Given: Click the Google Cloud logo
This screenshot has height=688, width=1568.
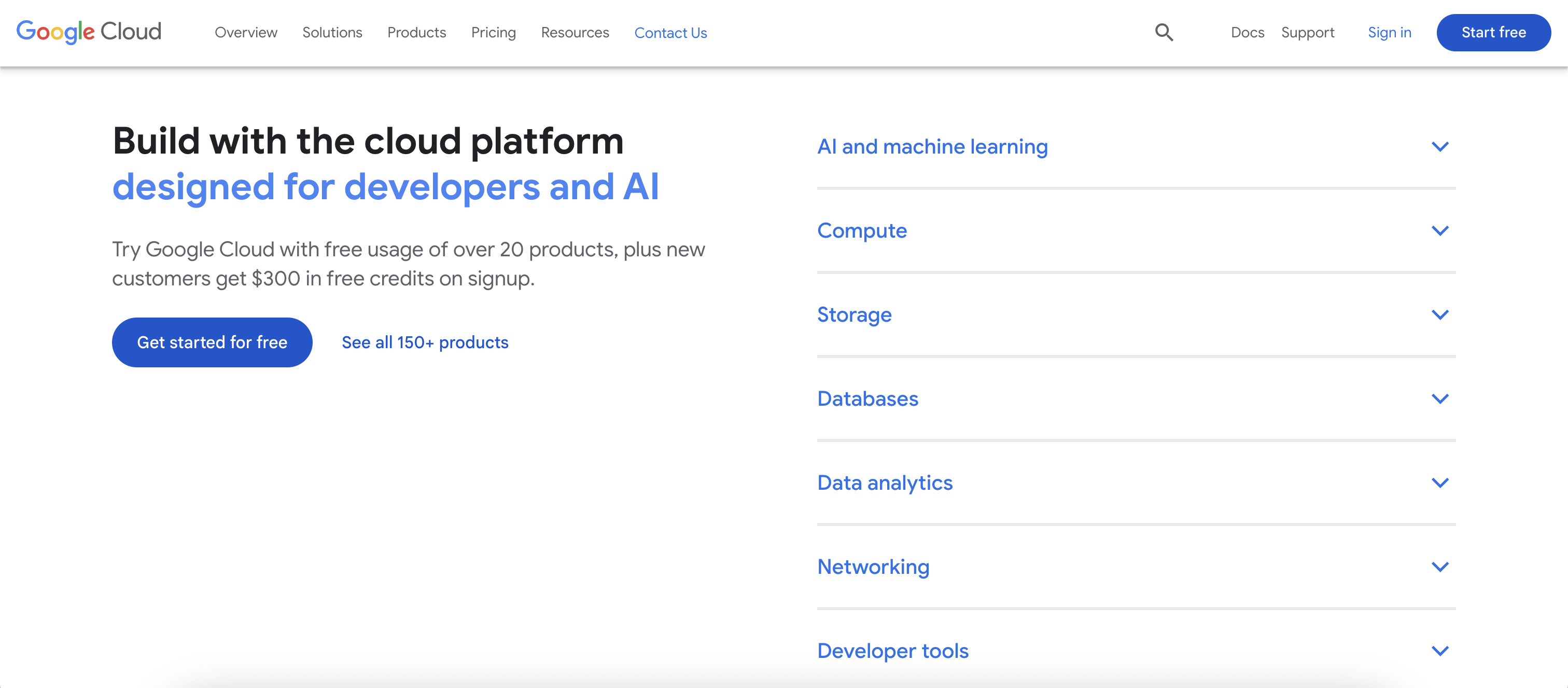Looking at the screenshot, I should pyautogui.click(x=89, y=32).
